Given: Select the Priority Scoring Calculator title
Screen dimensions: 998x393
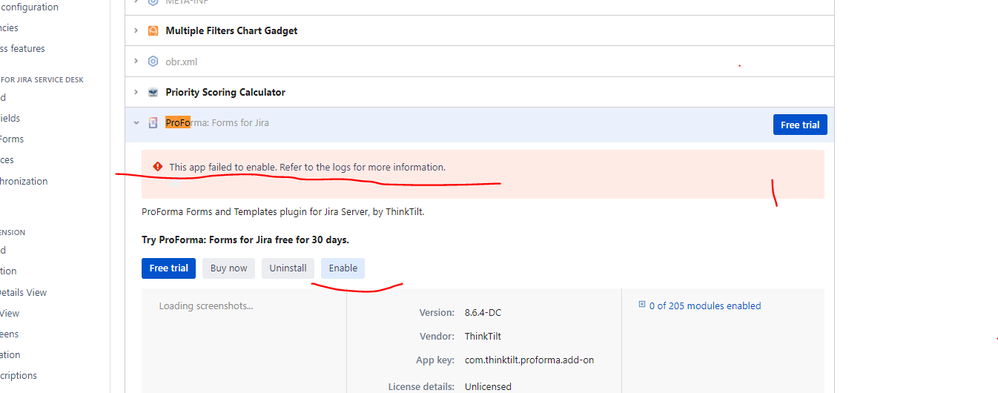Looking at the screenshot, I should (225, 92).
